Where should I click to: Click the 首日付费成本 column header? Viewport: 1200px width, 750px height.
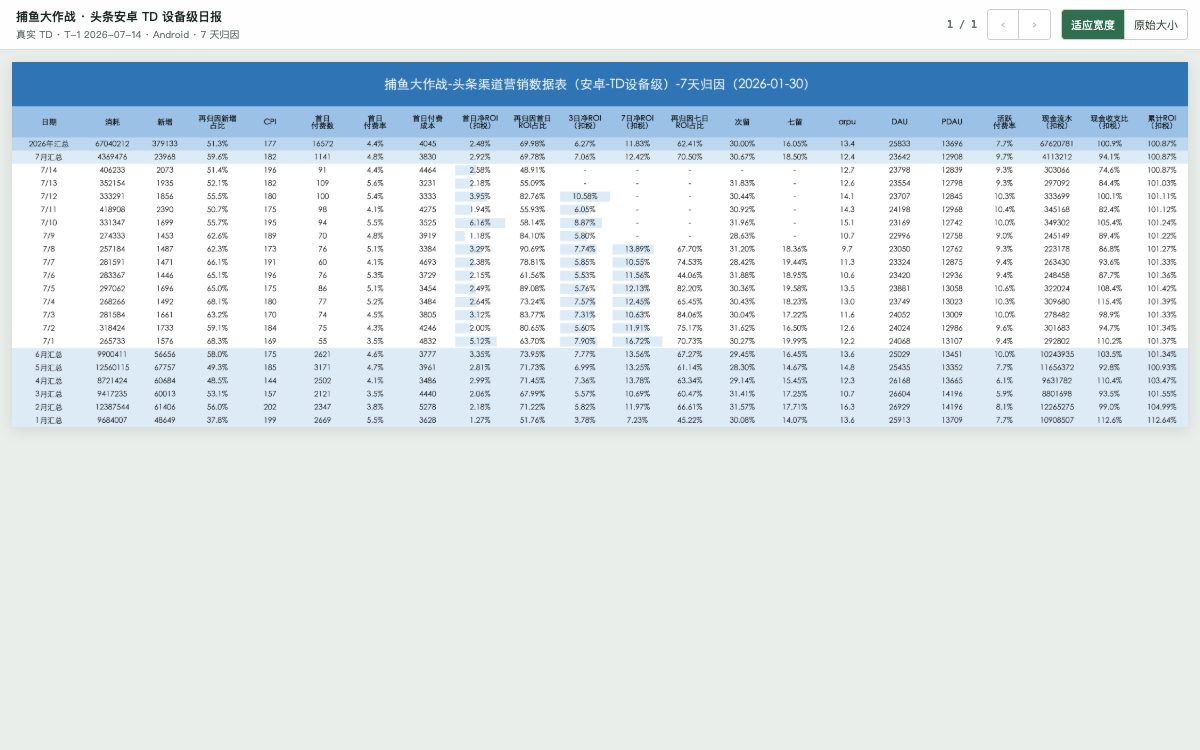point(427,122)
